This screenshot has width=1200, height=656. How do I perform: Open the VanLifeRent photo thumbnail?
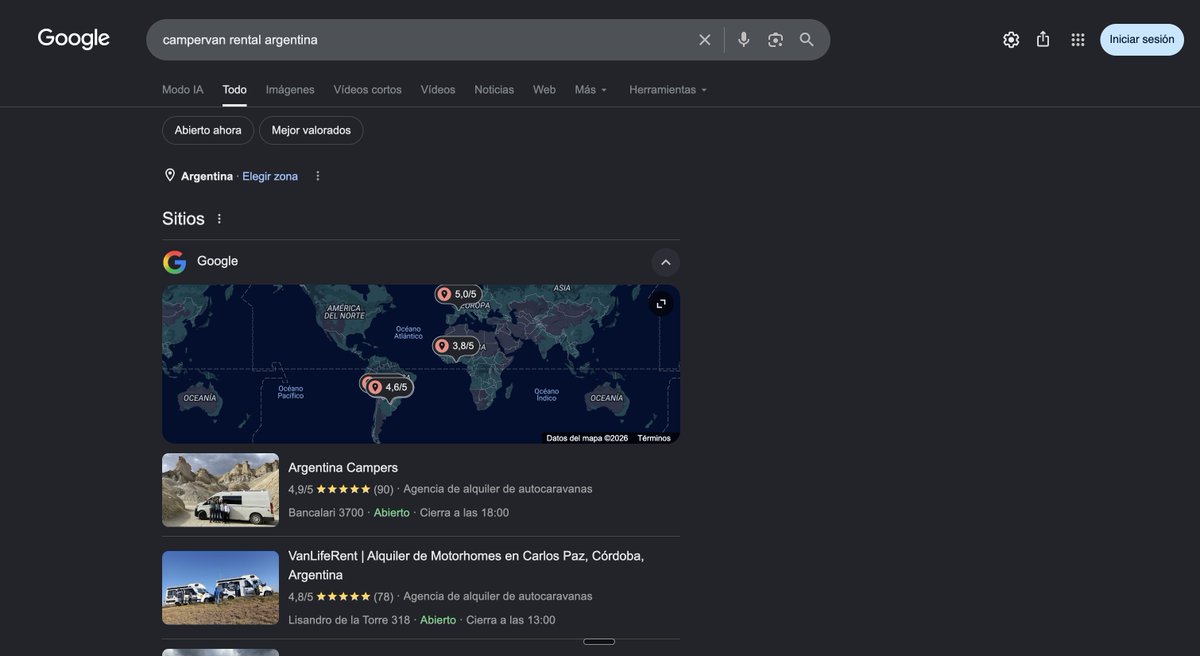[221, 588]
